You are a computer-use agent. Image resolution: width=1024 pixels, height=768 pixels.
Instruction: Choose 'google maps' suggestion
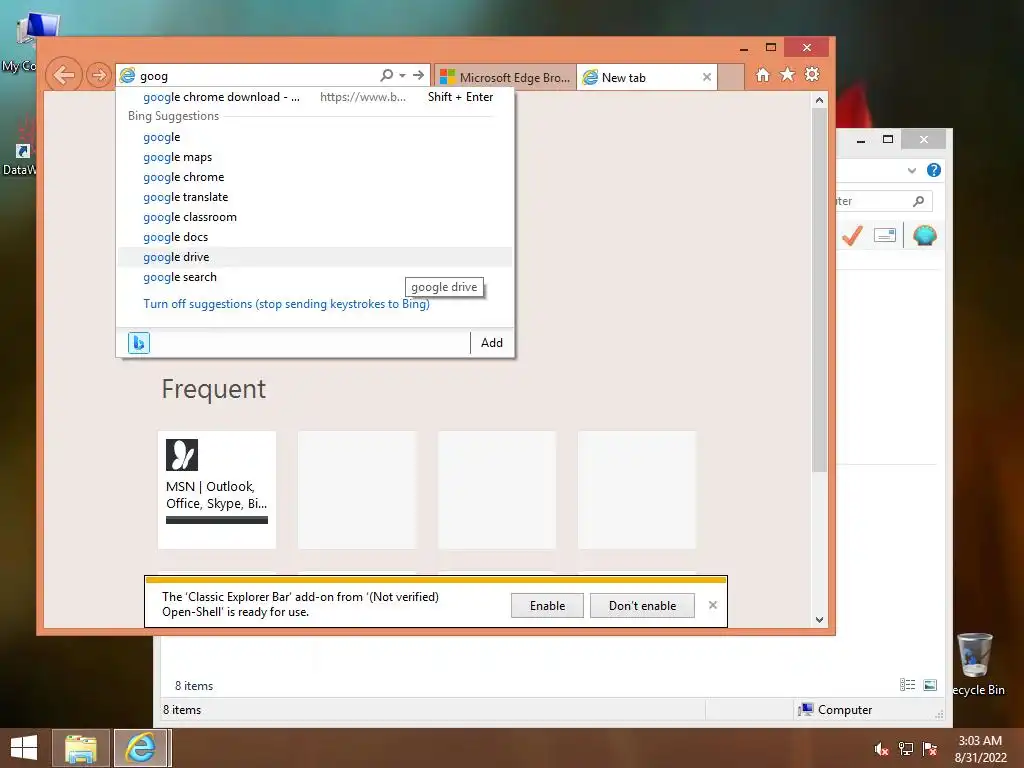[315, 157]
